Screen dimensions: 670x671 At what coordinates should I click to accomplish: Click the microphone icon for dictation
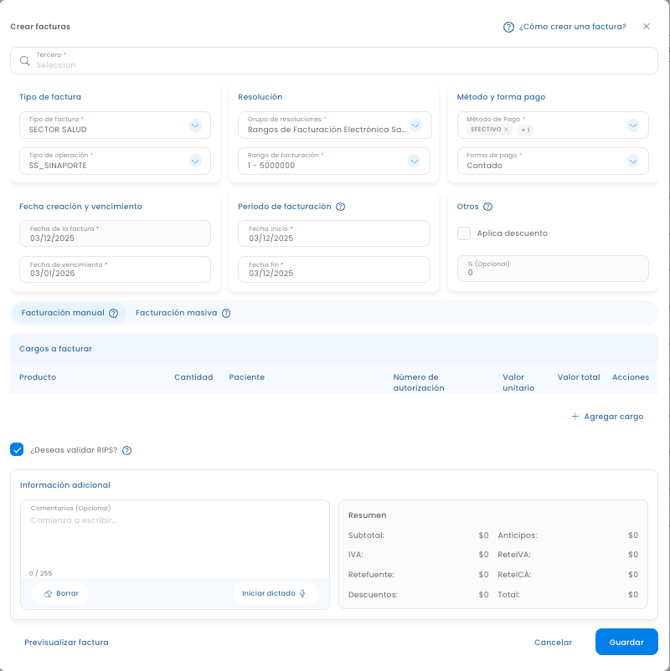(x=303, y=594)
